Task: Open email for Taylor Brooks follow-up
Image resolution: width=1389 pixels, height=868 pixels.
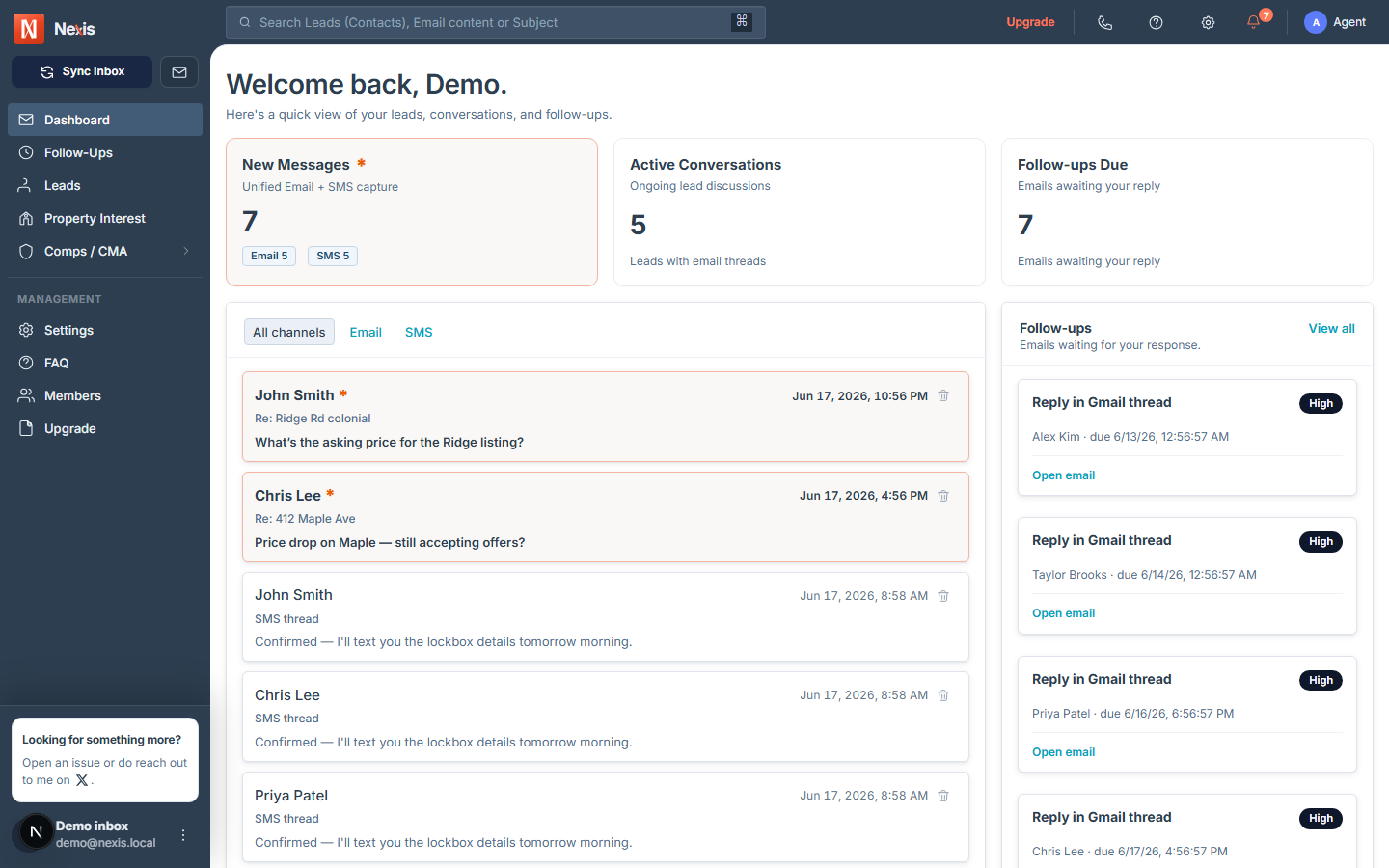Action: coord(1063,613)
